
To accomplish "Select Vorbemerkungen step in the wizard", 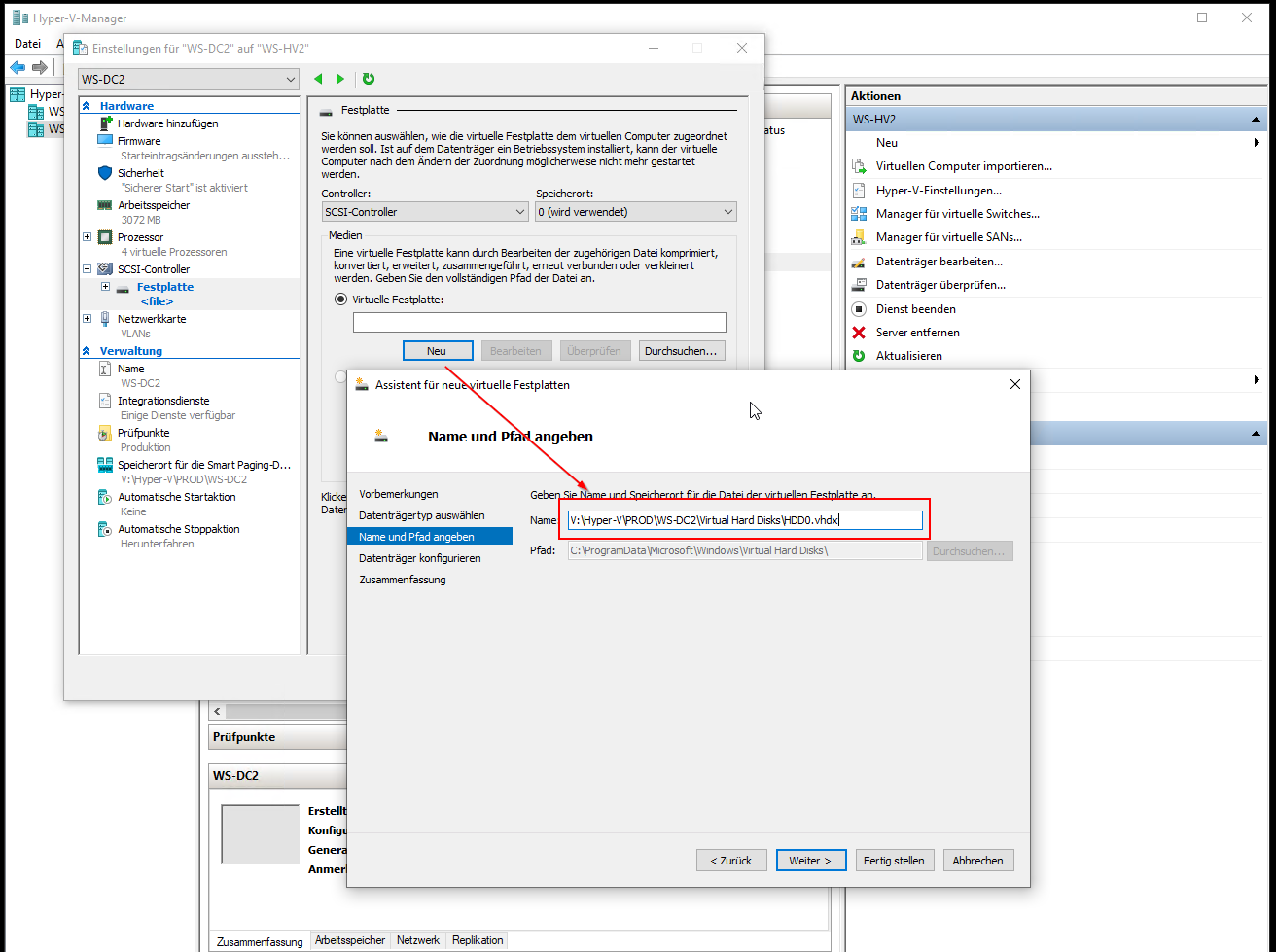I will (399, 494).
